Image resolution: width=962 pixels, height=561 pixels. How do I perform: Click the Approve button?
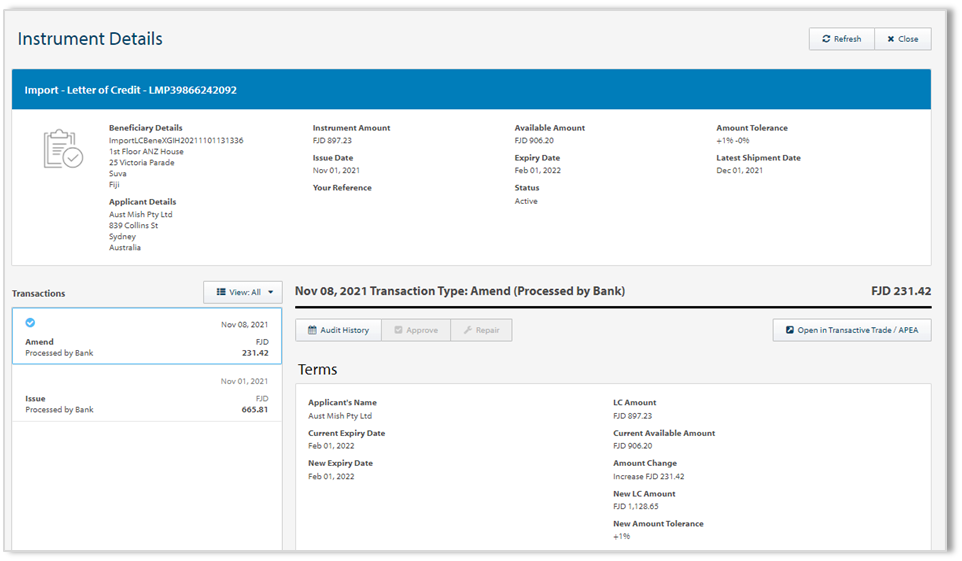416,330
